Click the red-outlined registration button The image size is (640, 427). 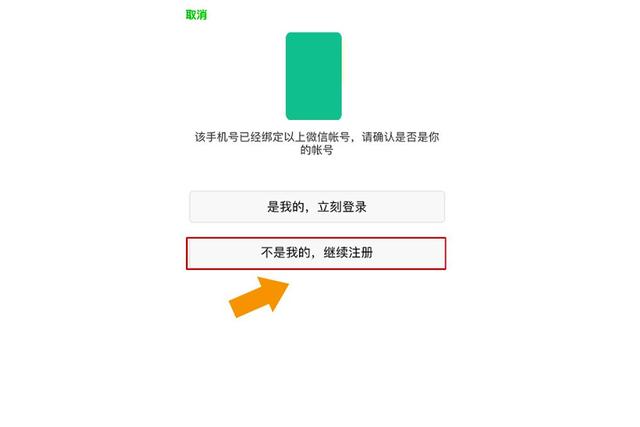[316, 253]
